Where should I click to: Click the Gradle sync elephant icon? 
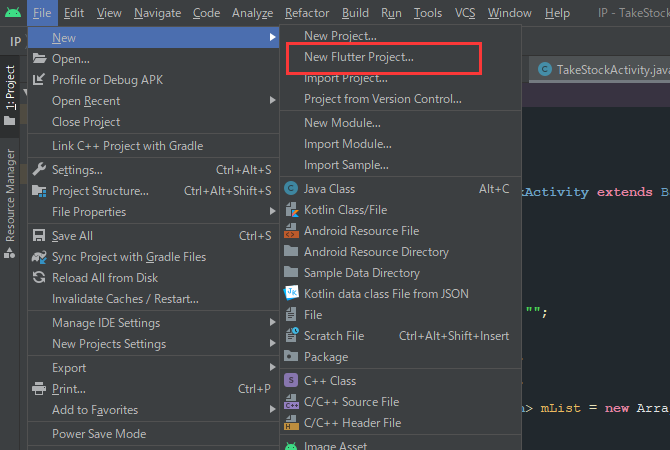[39, 256]
